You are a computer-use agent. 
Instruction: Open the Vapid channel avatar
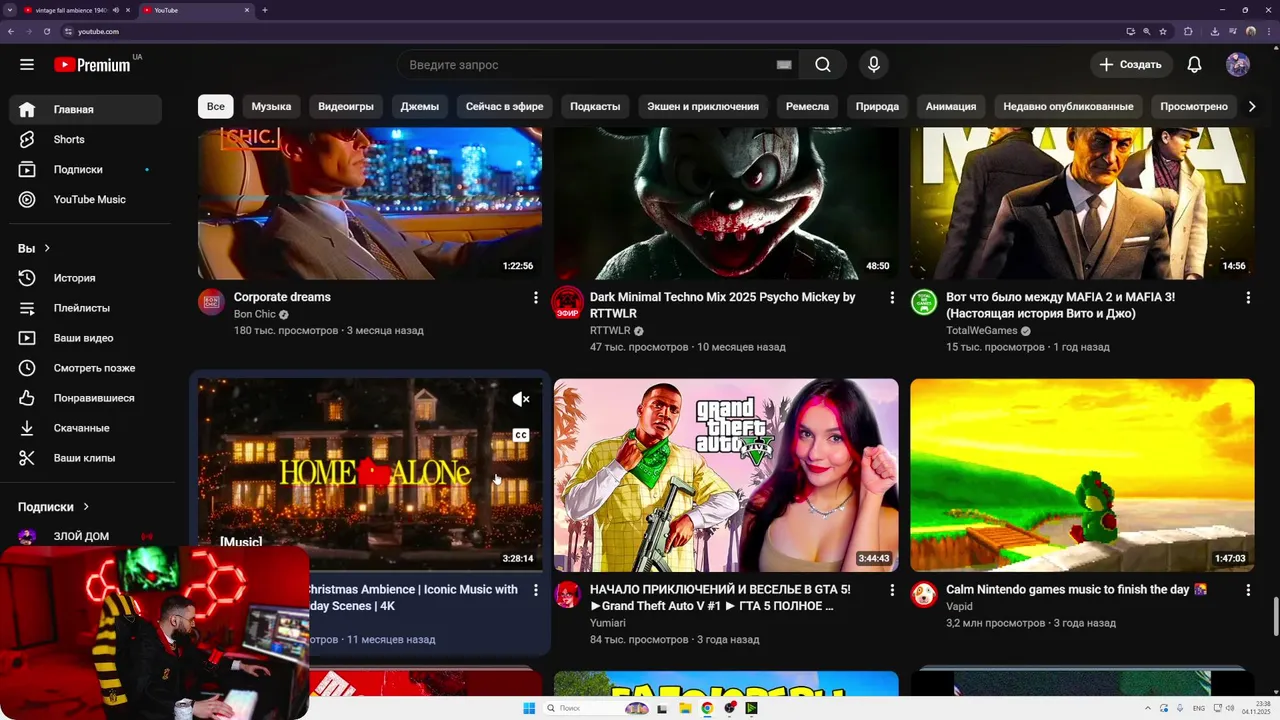(923, 594)
